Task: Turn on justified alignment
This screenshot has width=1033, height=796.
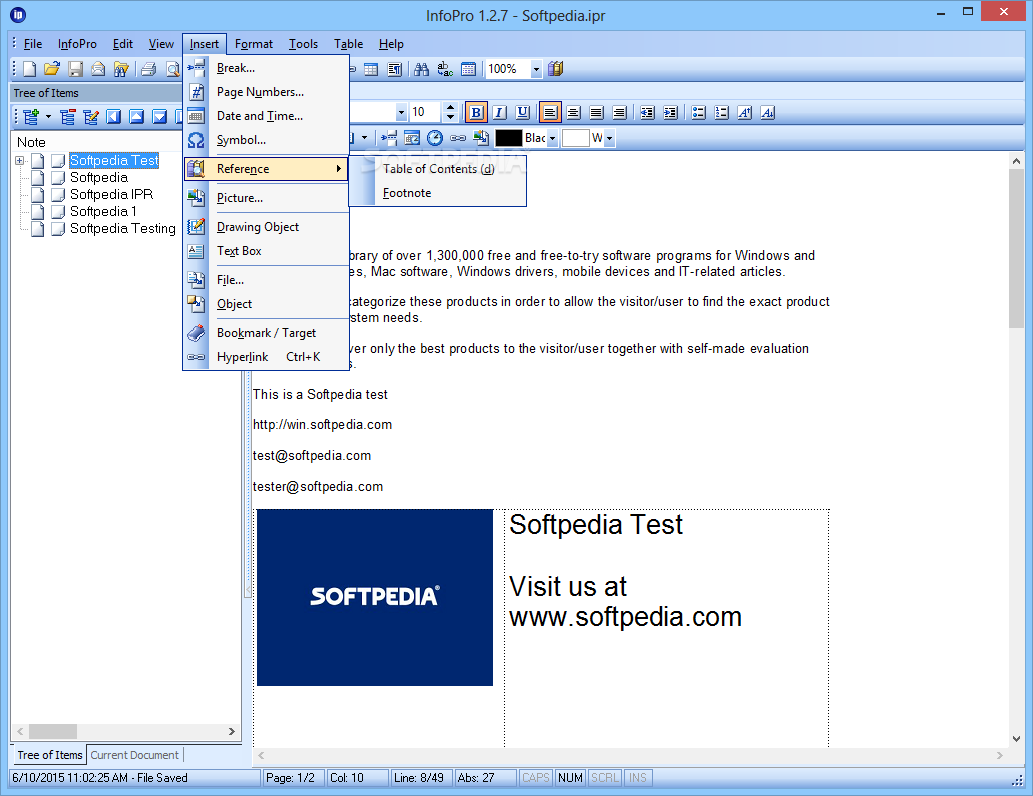Action: [597, 113]
